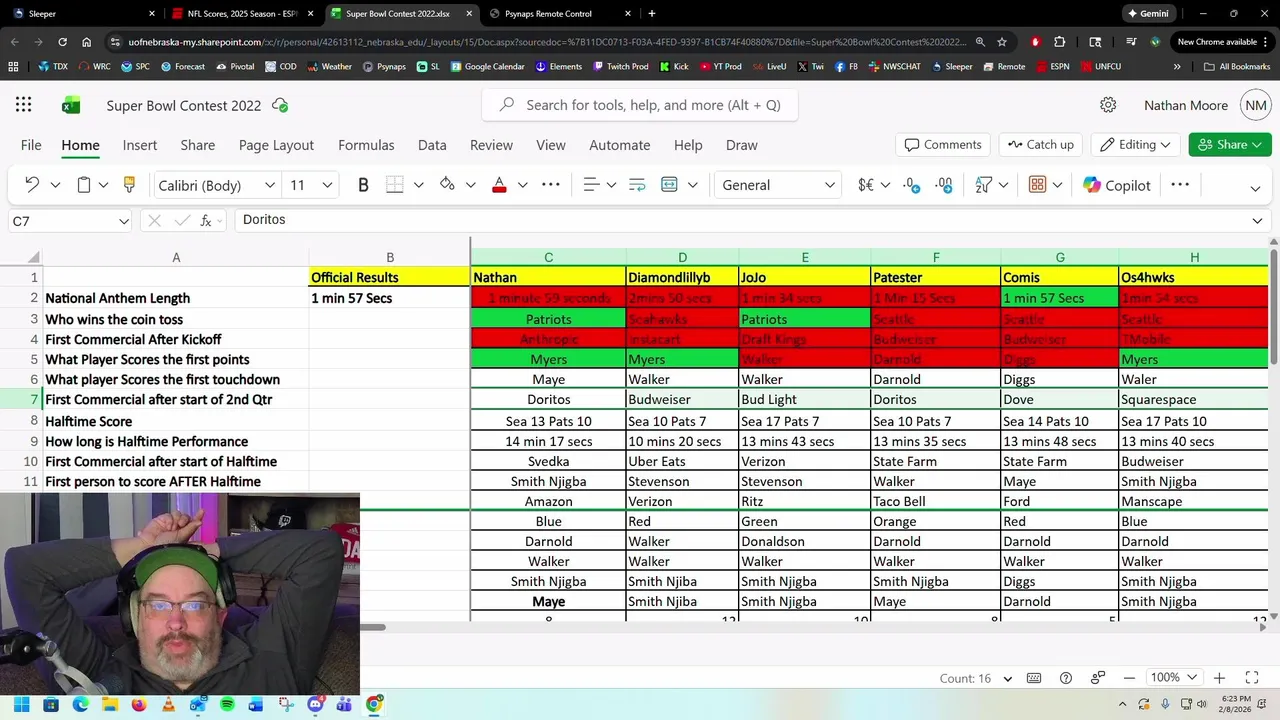
Task: Expand the Name Box dropdown for C7
Action: coord(124,221)
